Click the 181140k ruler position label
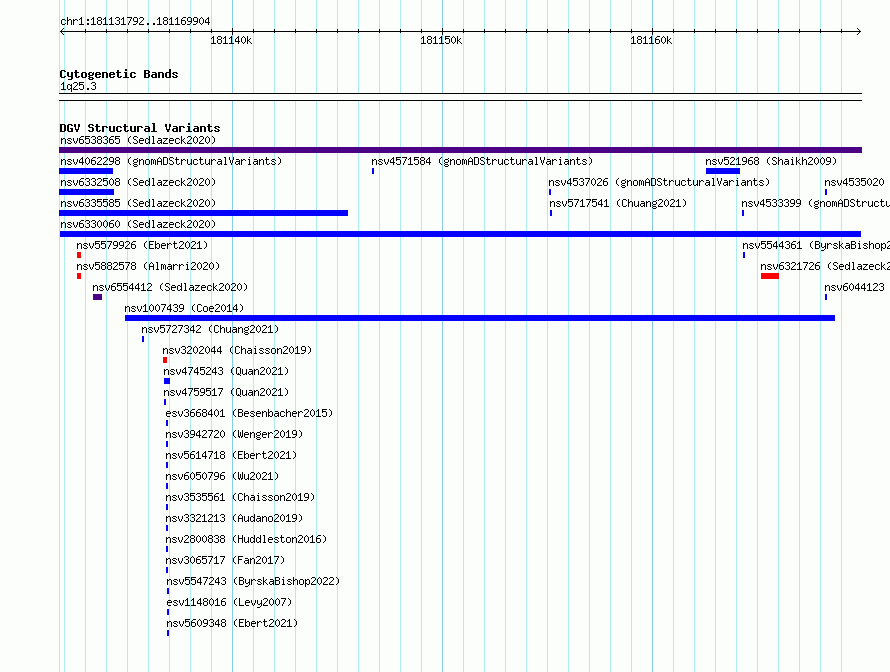This screenshot has height=672, width=890. [231, 40]
